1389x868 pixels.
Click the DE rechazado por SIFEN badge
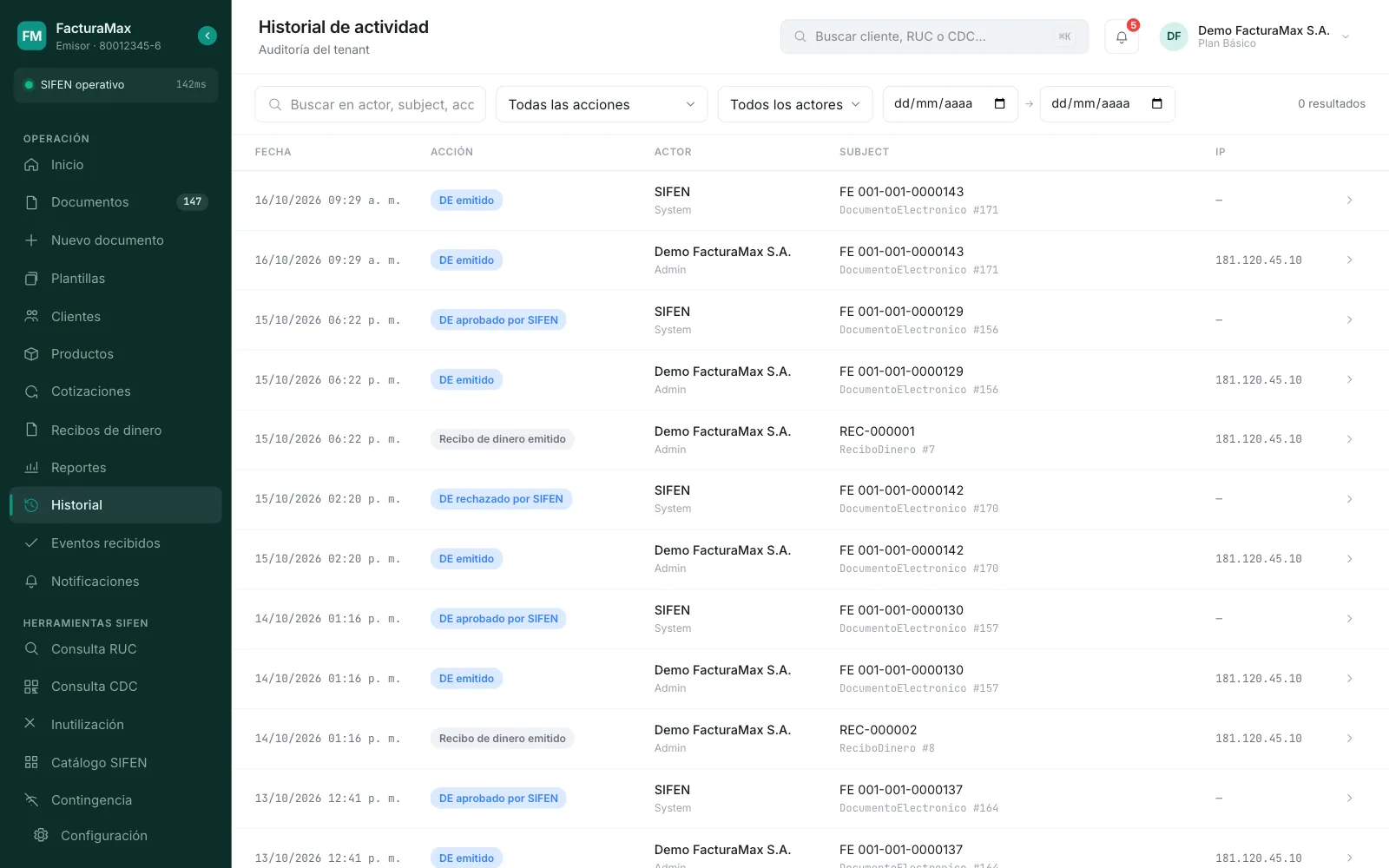pyautogui.click(x=501, y=499)
